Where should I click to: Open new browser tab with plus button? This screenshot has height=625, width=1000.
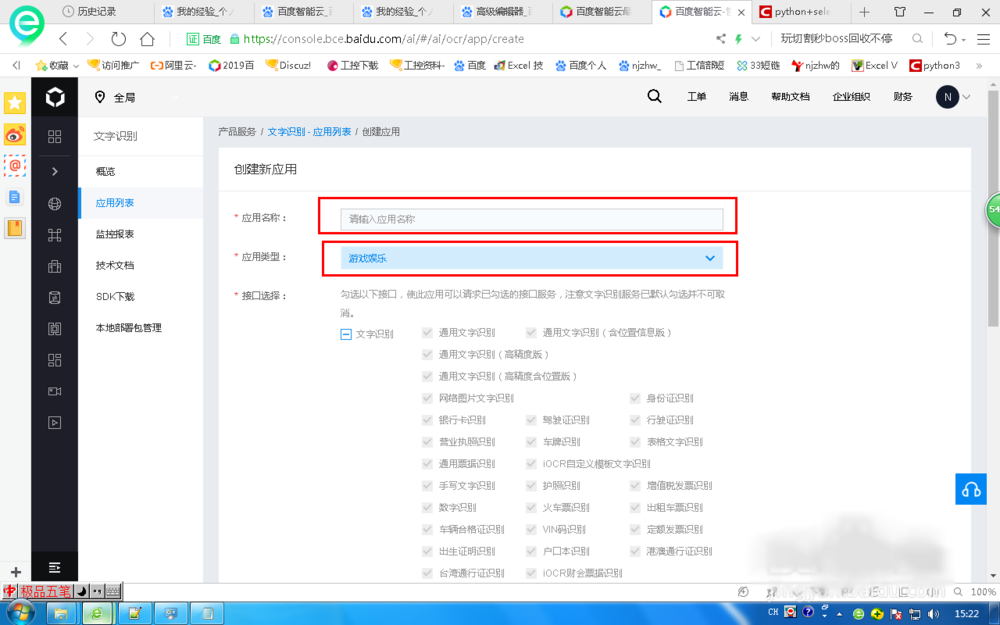coord(864,12)
